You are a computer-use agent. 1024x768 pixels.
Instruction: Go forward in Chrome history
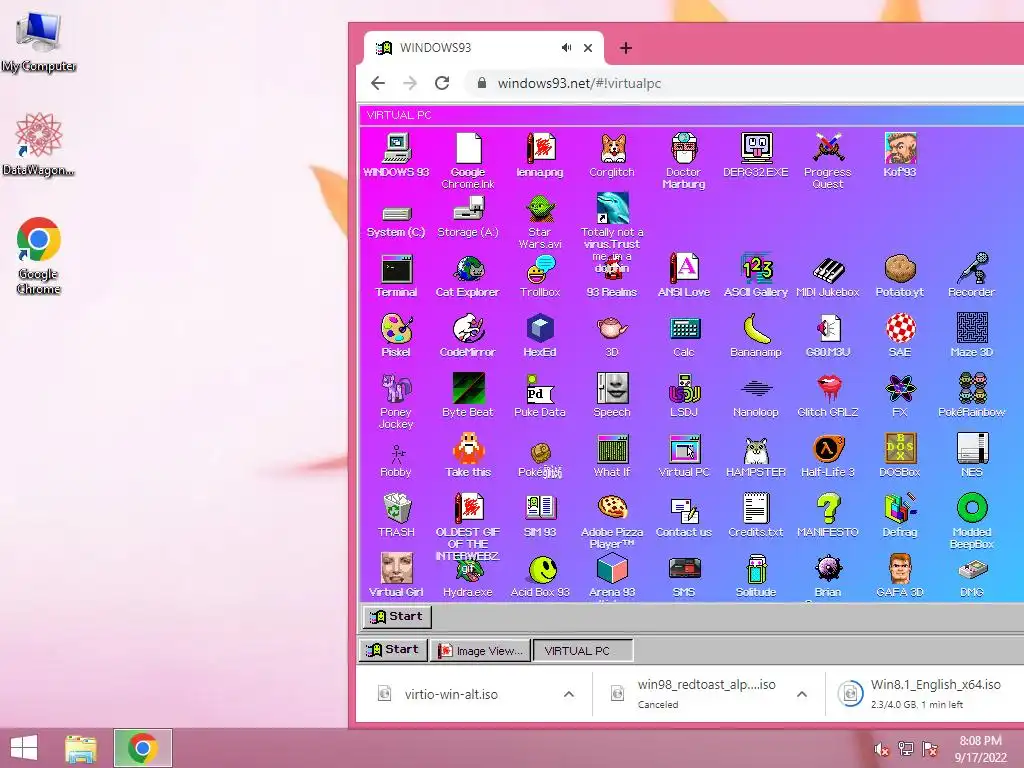tap(410, 83)
